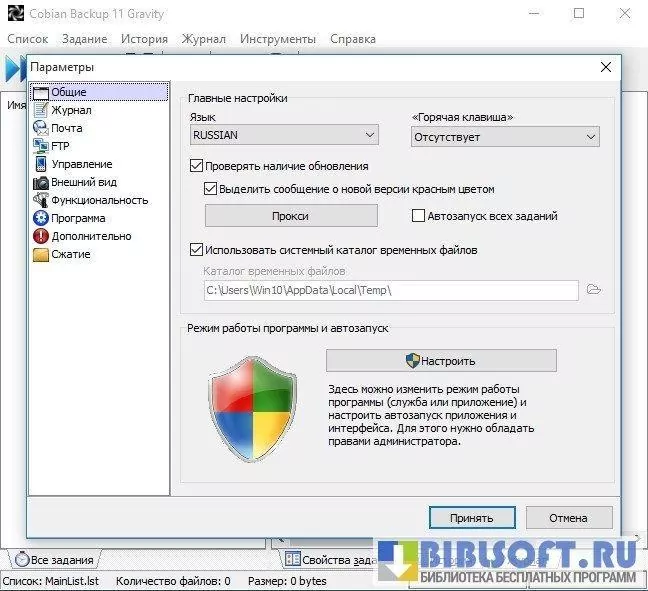
Task: Open the Инструменты menu
Action: point(278,39)
